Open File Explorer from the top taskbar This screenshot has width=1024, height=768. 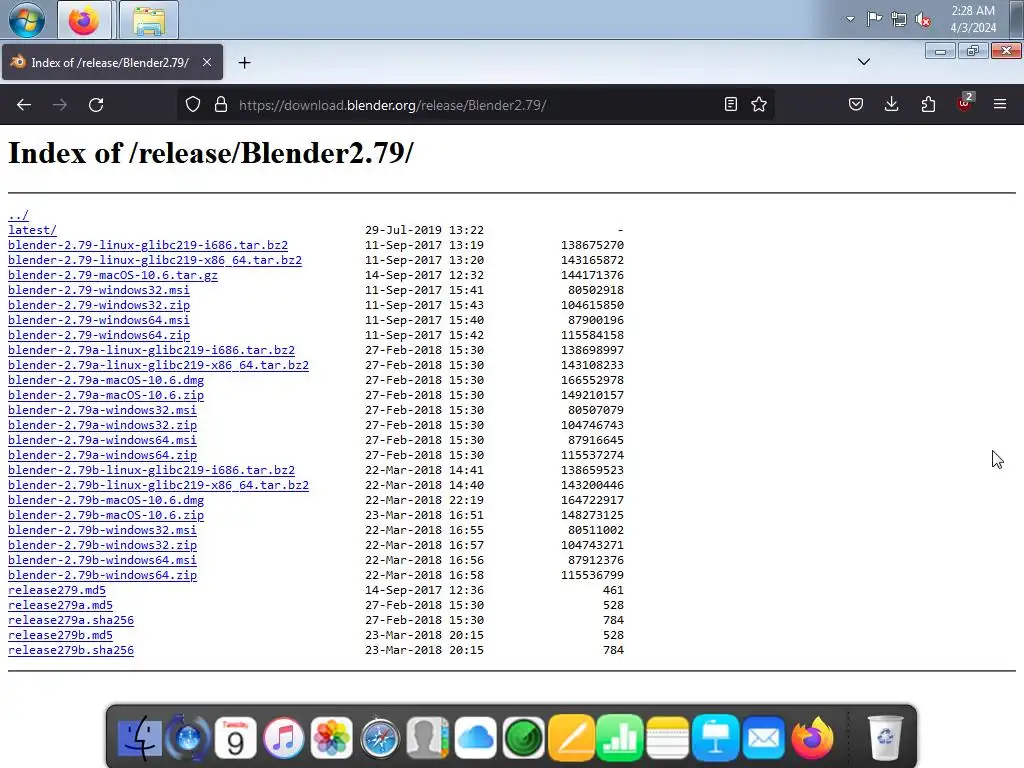pos(149,20)
